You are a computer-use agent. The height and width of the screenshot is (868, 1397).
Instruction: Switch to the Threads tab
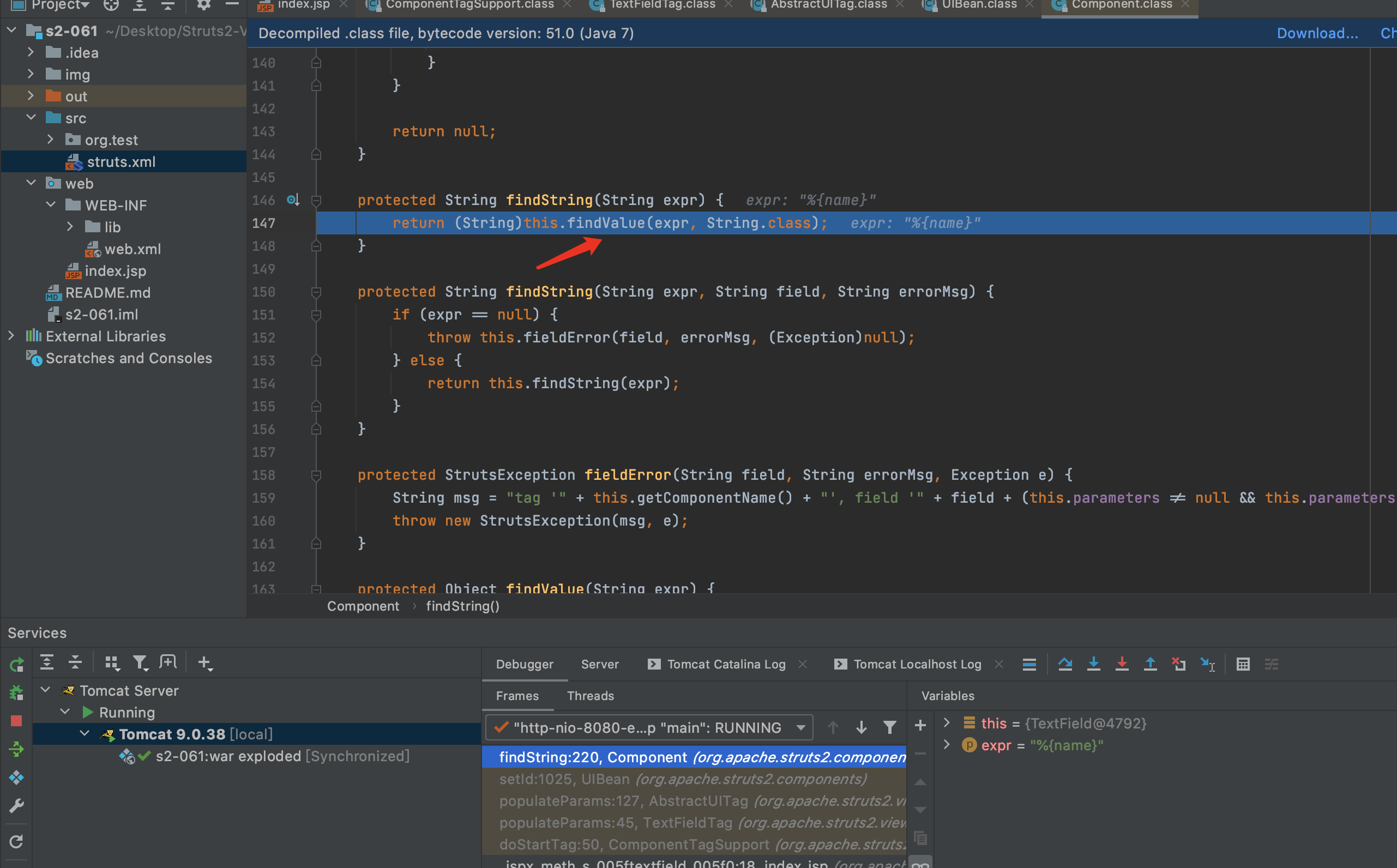point(591,696)
